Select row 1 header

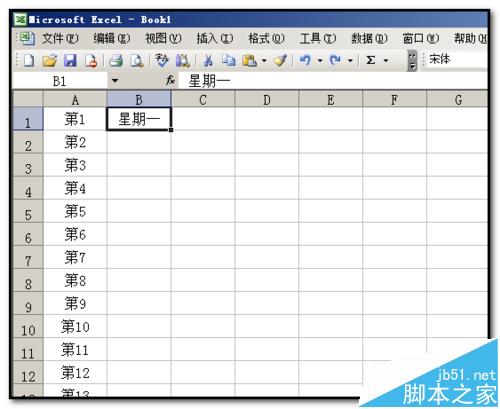[28, 119]
